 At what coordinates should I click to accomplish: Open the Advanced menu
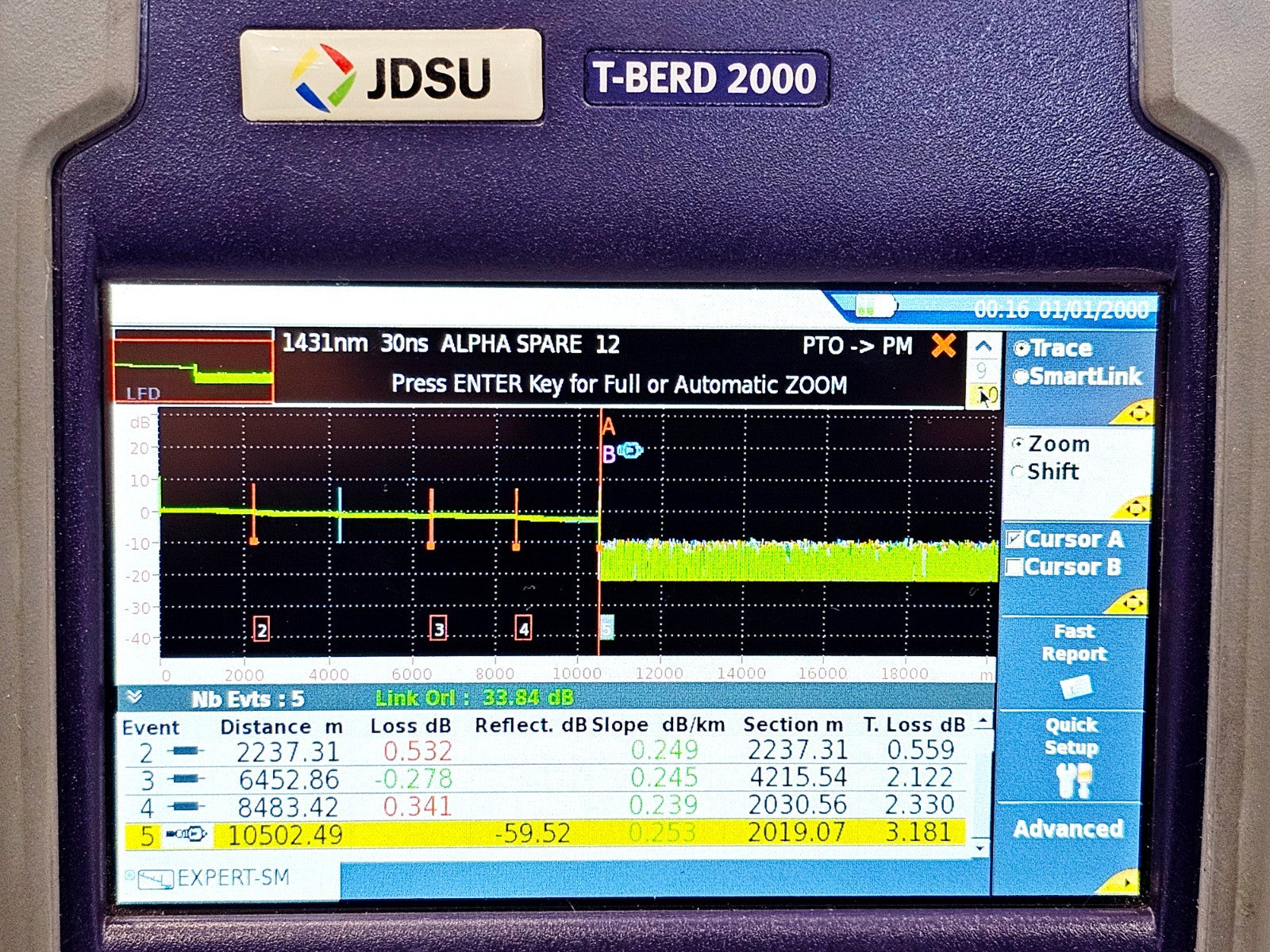pyautogui.click(x=1068, y=829)
